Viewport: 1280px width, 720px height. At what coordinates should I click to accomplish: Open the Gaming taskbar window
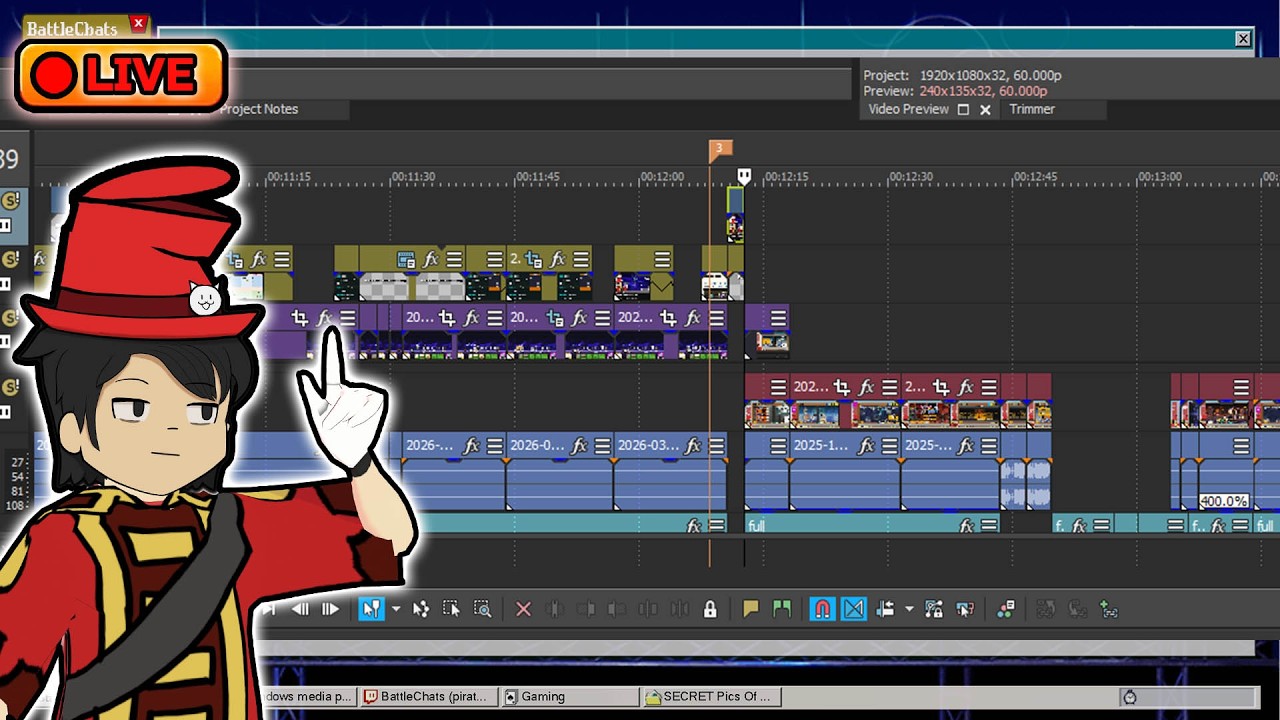(x=570, y=696)
